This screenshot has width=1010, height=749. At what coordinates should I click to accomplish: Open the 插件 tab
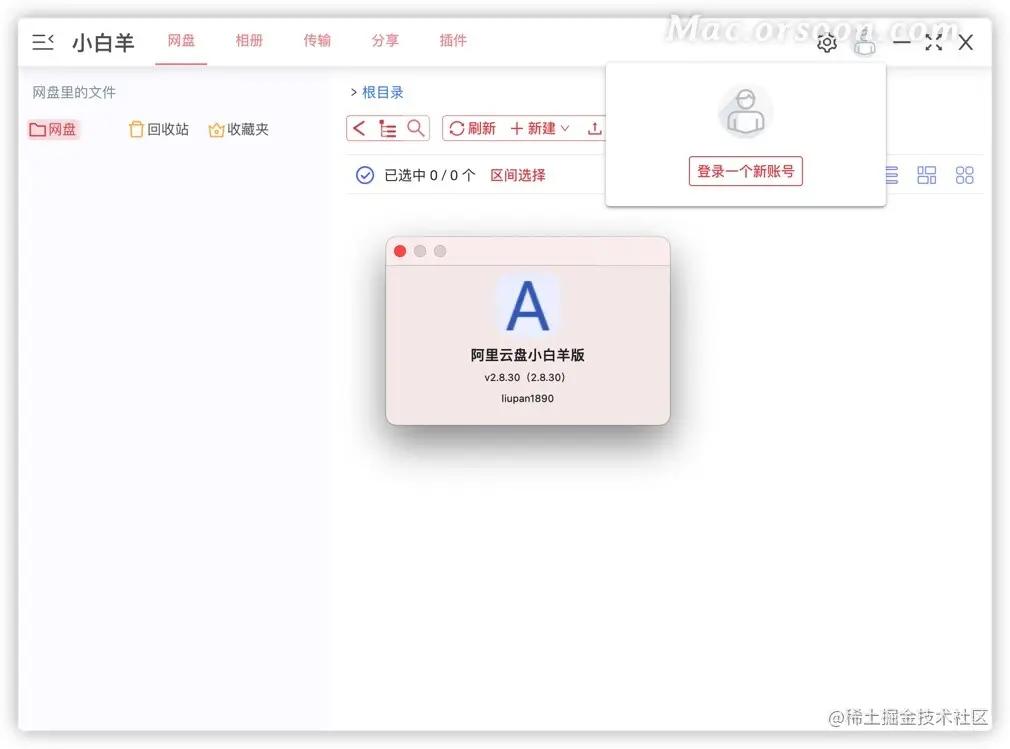point(453,41)
